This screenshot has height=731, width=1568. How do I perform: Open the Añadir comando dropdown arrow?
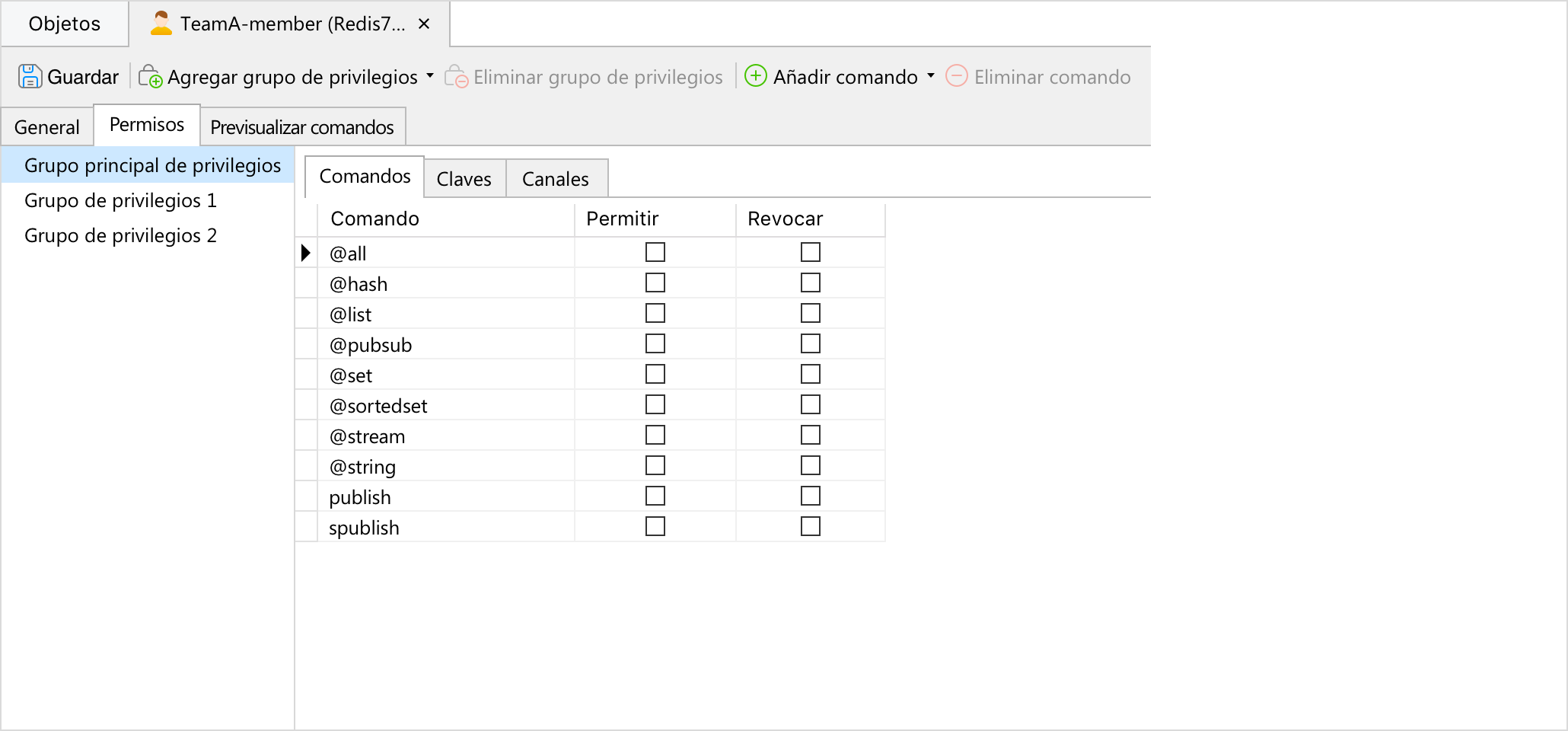[x=931, y=75]
